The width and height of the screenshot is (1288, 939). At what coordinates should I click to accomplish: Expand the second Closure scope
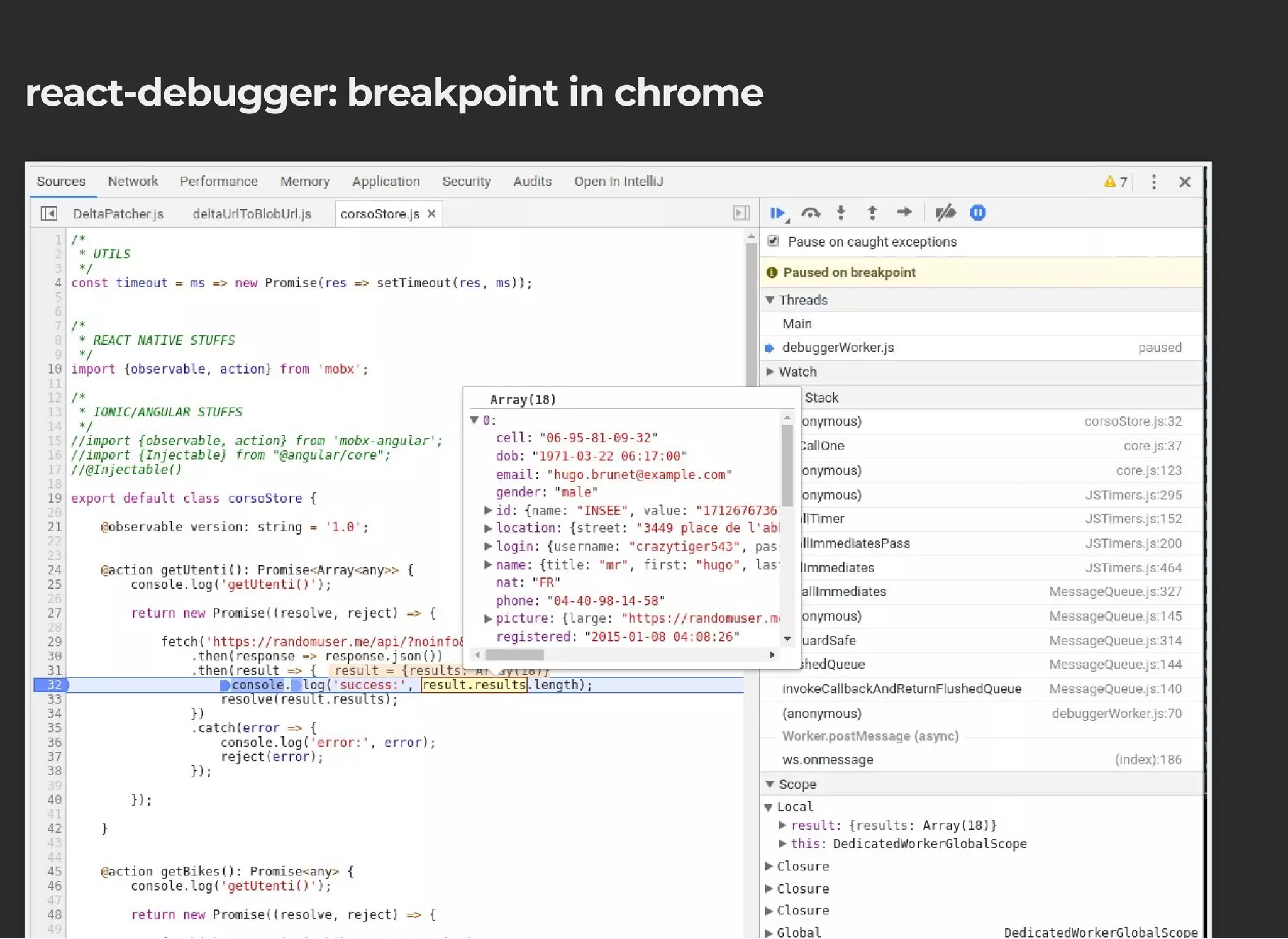coord(769,889)
